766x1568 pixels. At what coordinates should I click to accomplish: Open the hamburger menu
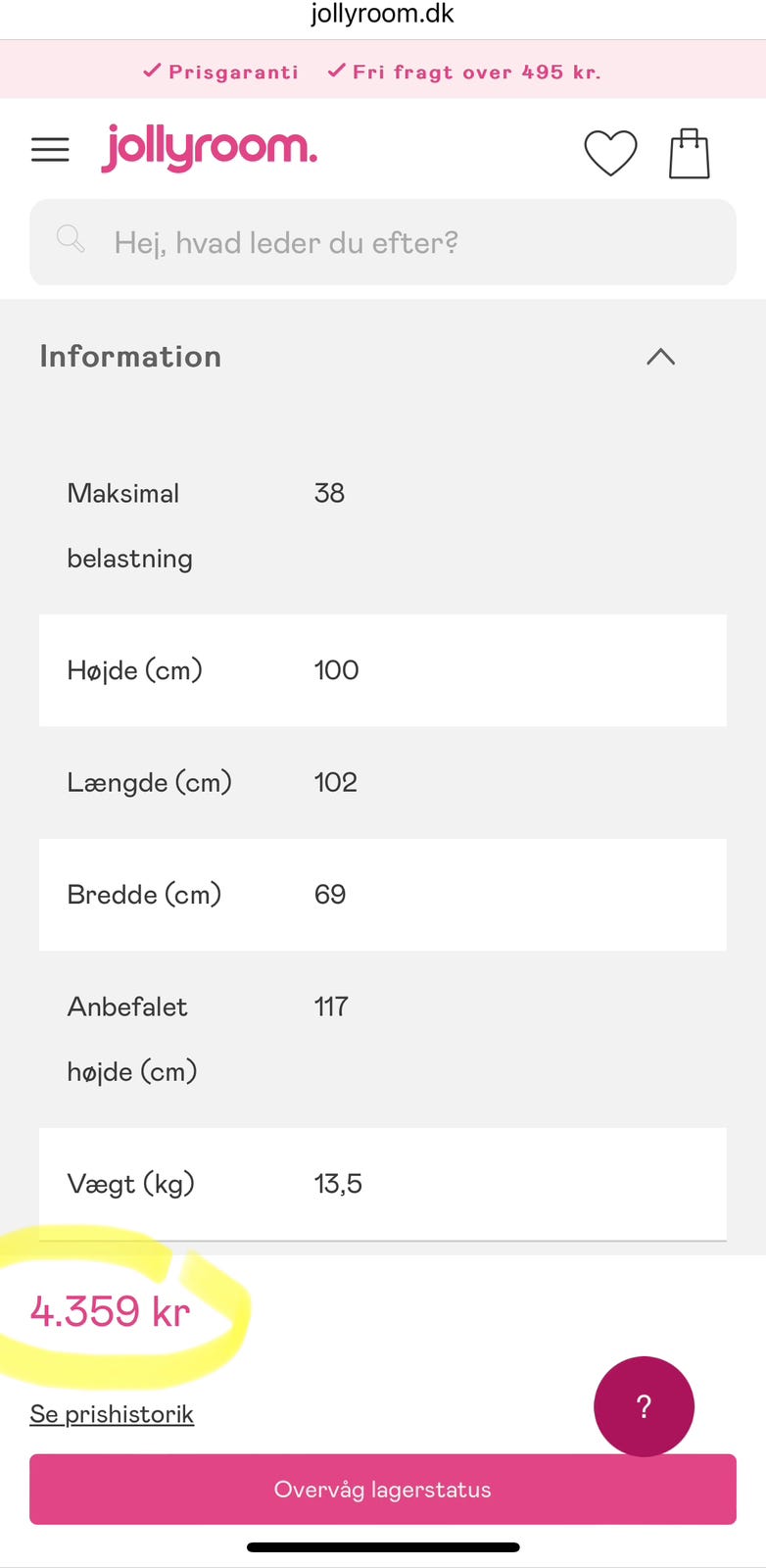50,150
